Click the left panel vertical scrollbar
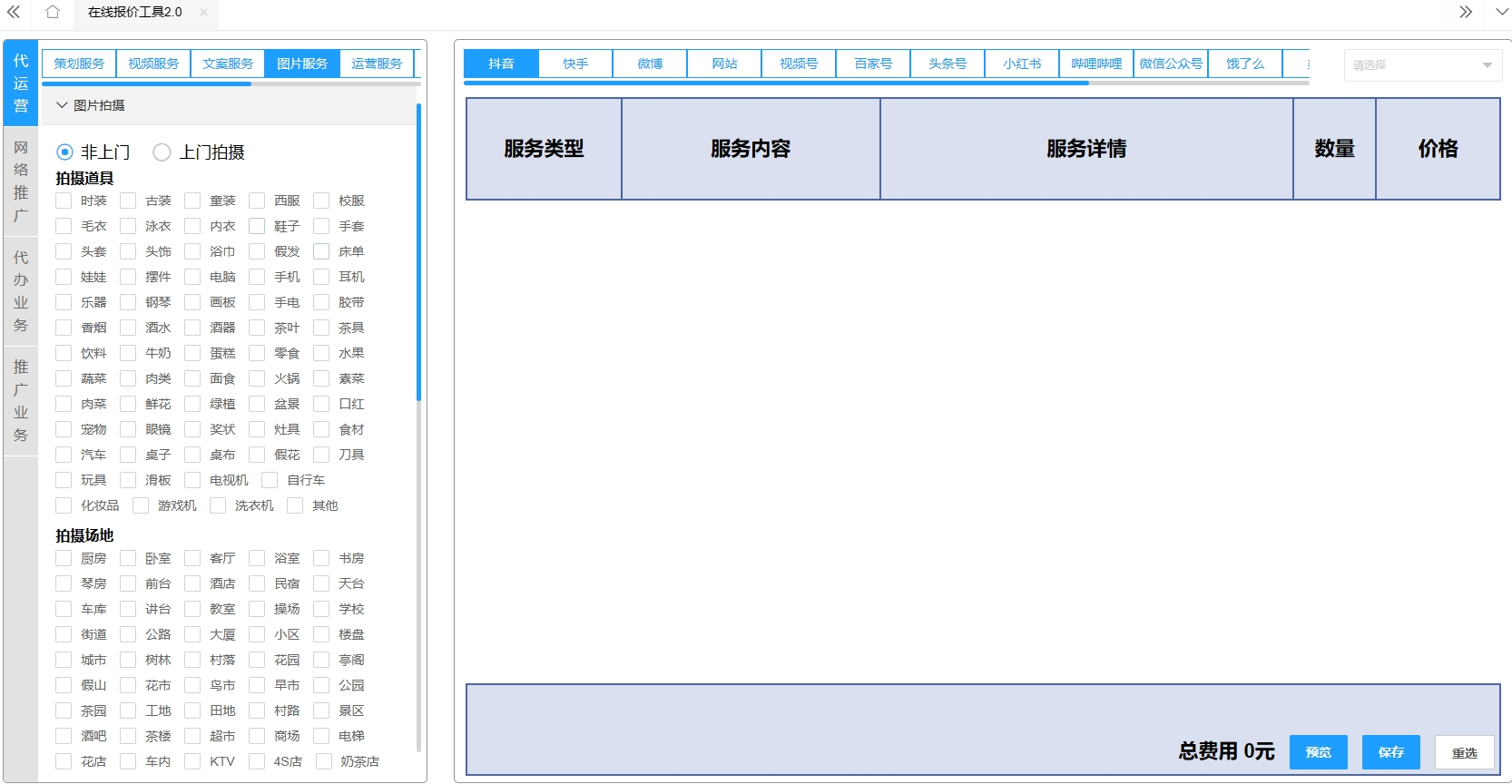 418,252
